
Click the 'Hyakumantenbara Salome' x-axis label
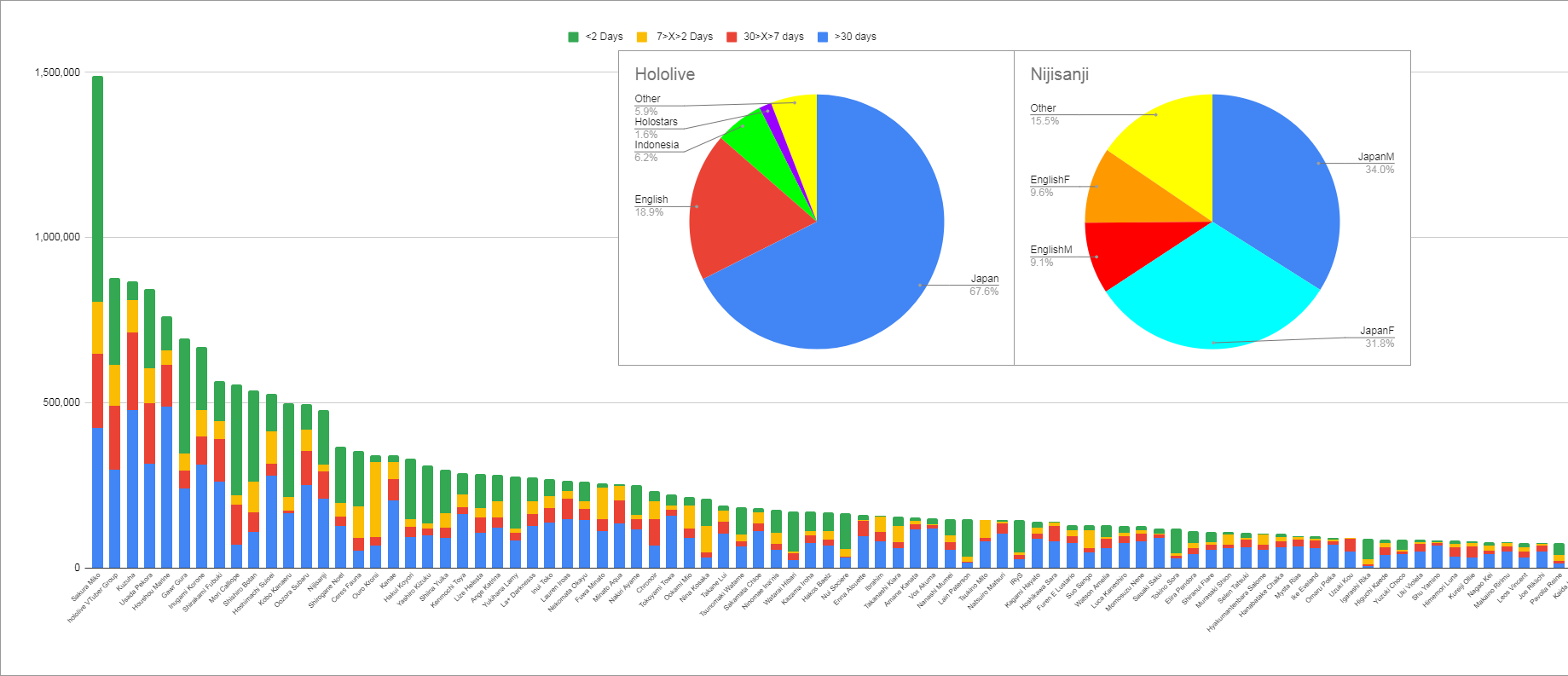tap(1236, 602)
